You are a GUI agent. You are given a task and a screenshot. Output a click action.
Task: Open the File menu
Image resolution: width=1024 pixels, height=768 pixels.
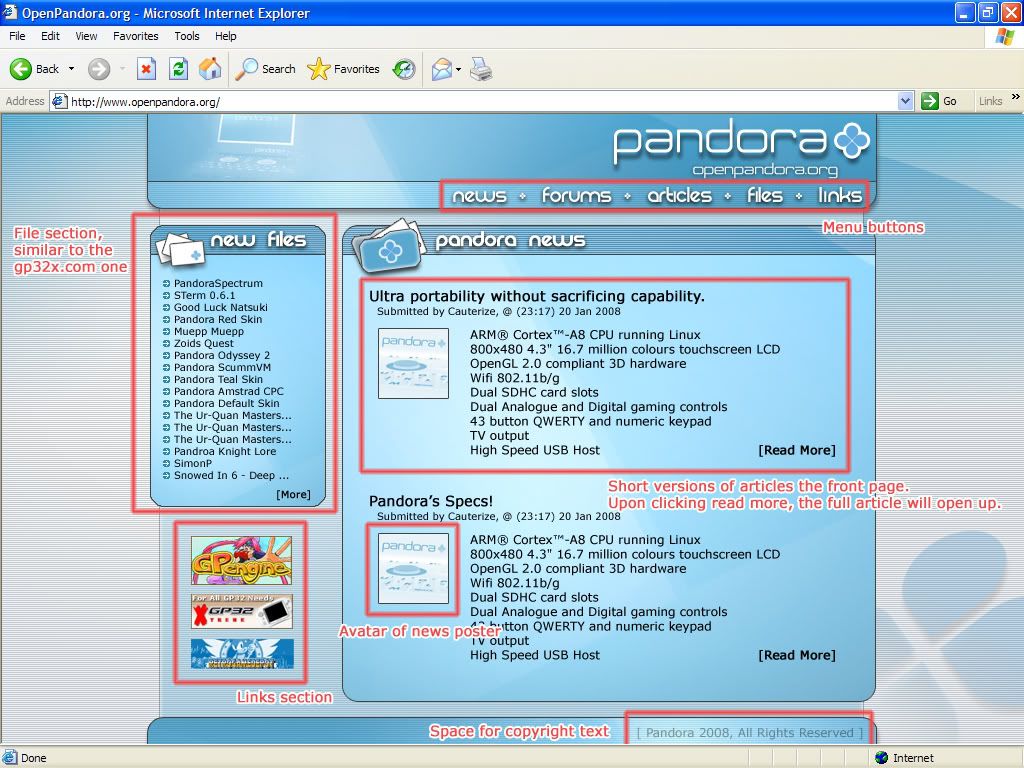pyautogui.click(x=17, y=36)
